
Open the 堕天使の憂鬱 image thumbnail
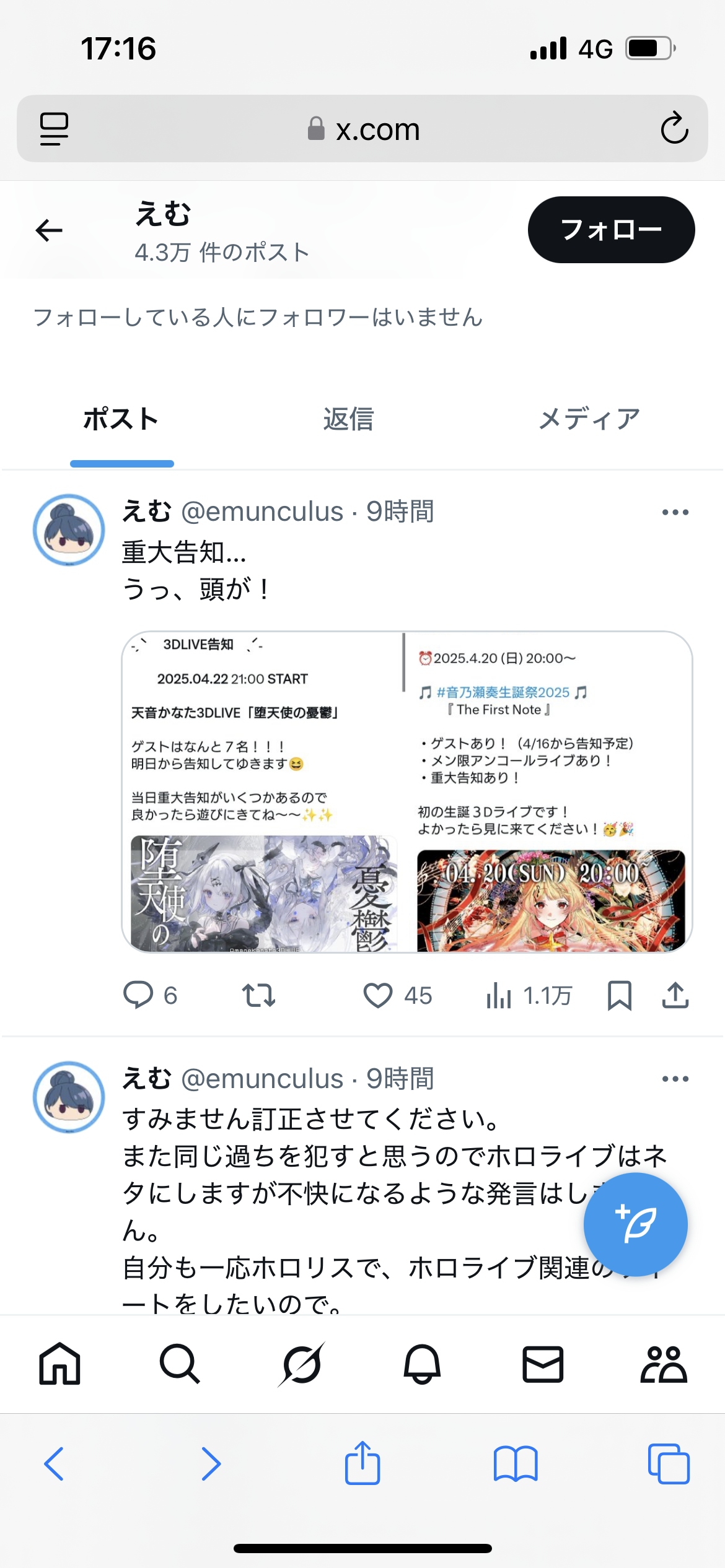coord(263,792)
